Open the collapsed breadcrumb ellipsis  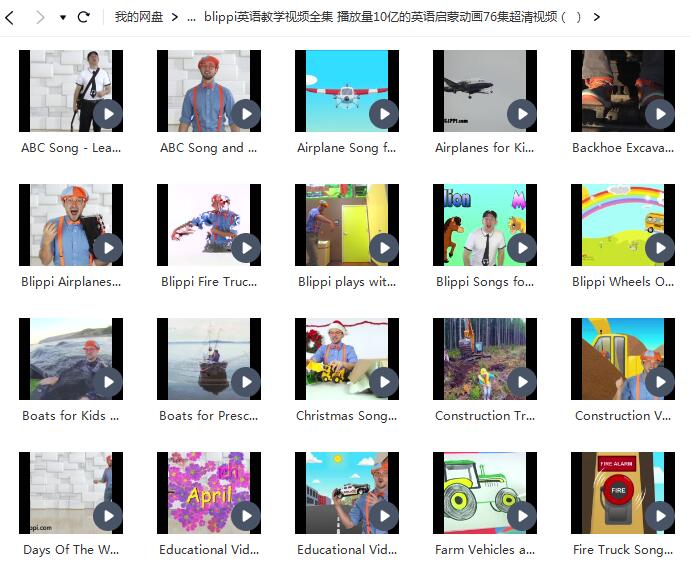(191, 18)
